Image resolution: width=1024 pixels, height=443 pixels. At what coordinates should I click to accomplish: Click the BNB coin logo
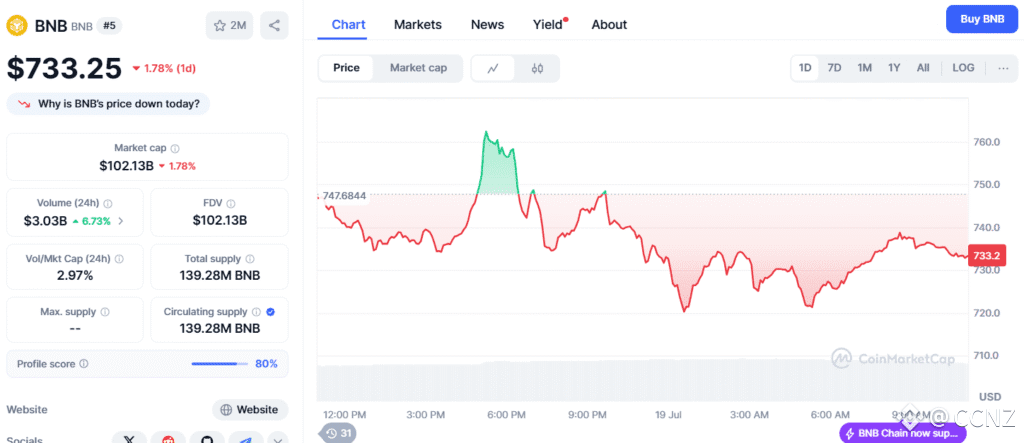[x=17, y=25]
